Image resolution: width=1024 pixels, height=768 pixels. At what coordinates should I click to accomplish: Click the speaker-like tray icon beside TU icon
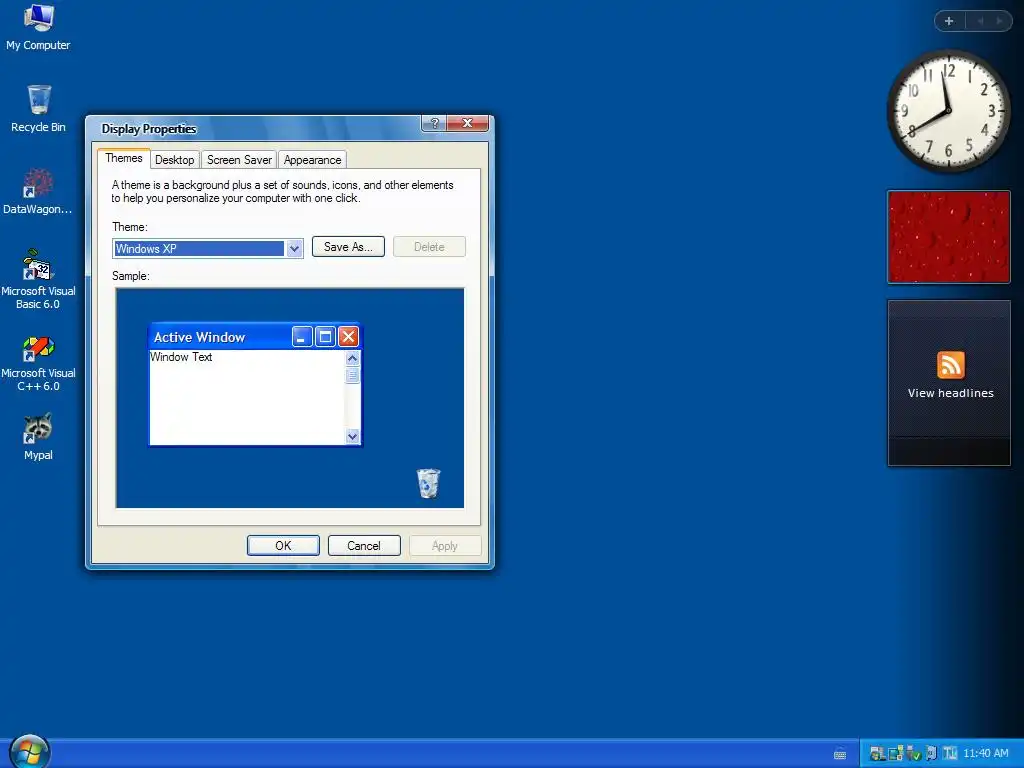(932, 753)
